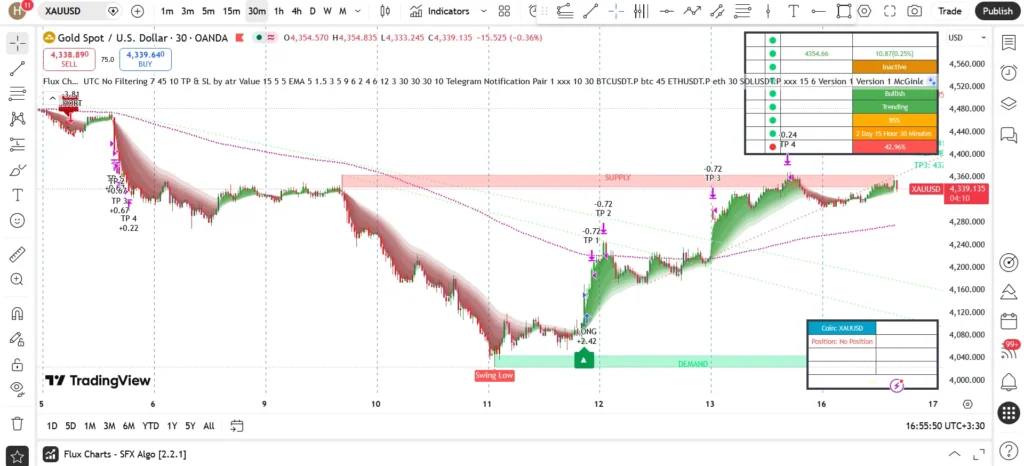Open the forecasting and measurement tools group
The height and width of the screenshot is (466, 1024).
pyautogui.click(x=18, y=144)
